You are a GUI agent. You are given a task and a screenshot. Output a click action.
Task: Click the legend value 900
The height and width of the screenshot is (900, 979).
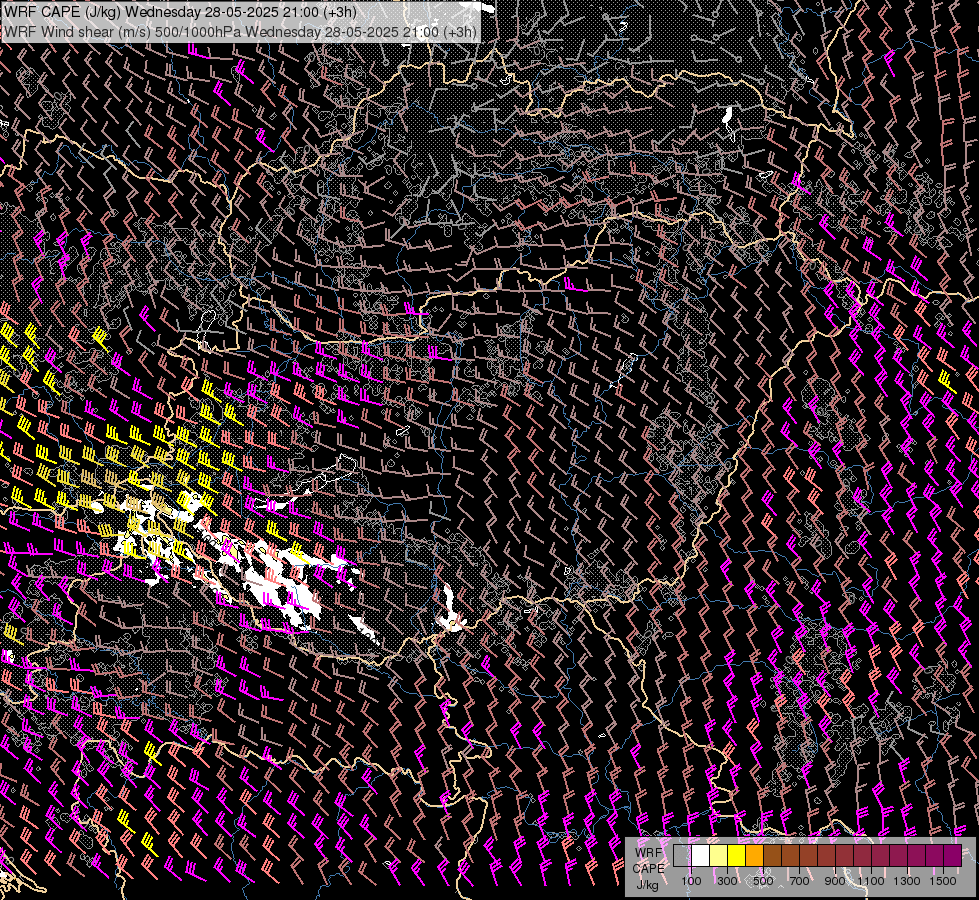pos(835,881)
